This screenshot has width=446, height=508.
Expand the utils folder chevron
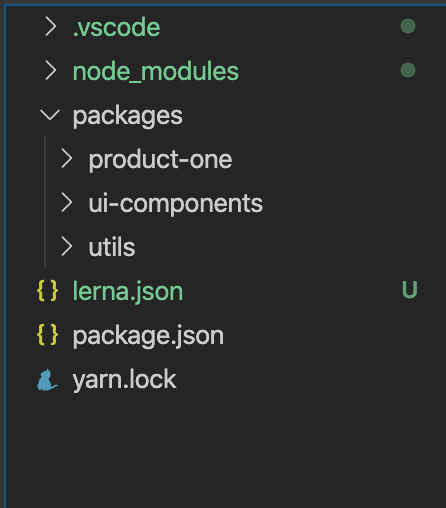pos(67,247)
